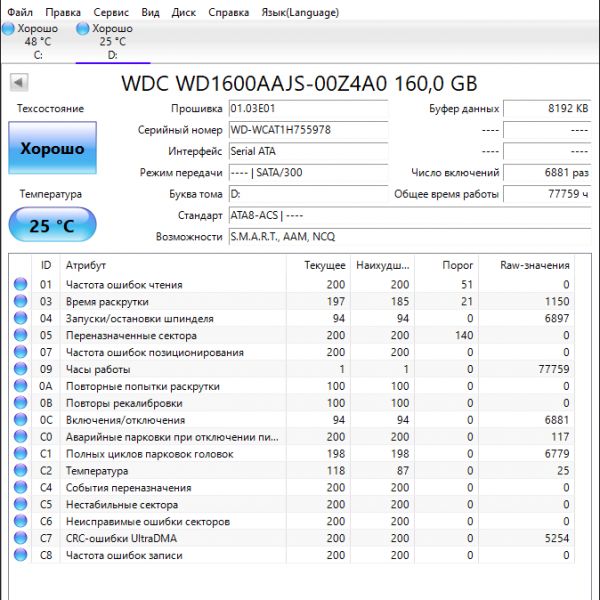Click the CRC-ошибки UltraDMA raw value 5254
Screen dimensions: 600x600
(x=557, y=538)
